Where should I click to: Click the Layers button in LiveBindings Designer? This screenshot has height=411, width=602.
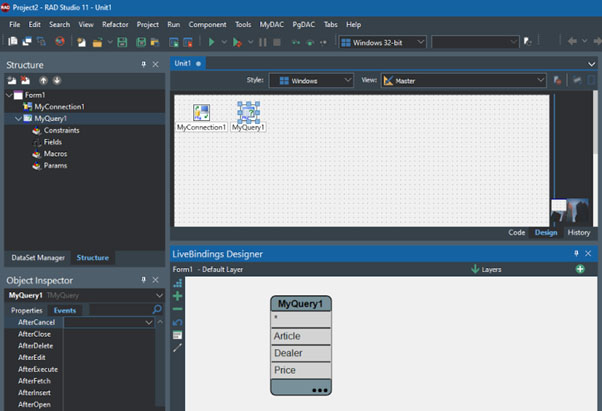pyautogui.click(x=486, y=269)
